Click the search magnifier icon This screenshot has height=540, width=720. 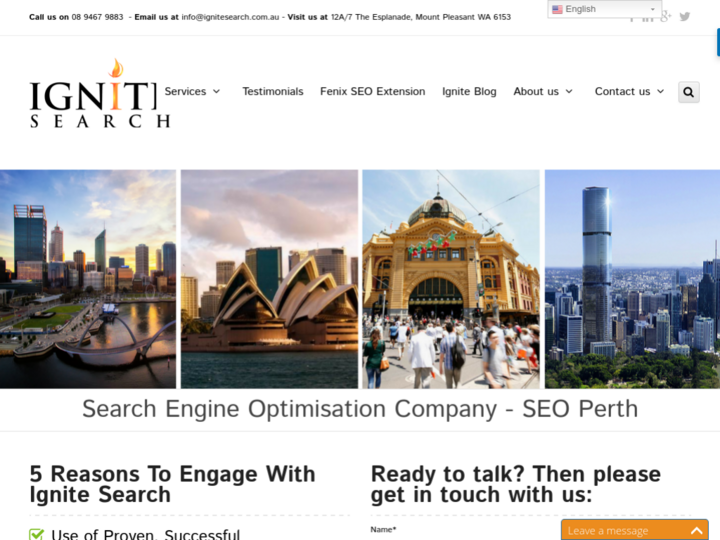(x=688, y=92)
